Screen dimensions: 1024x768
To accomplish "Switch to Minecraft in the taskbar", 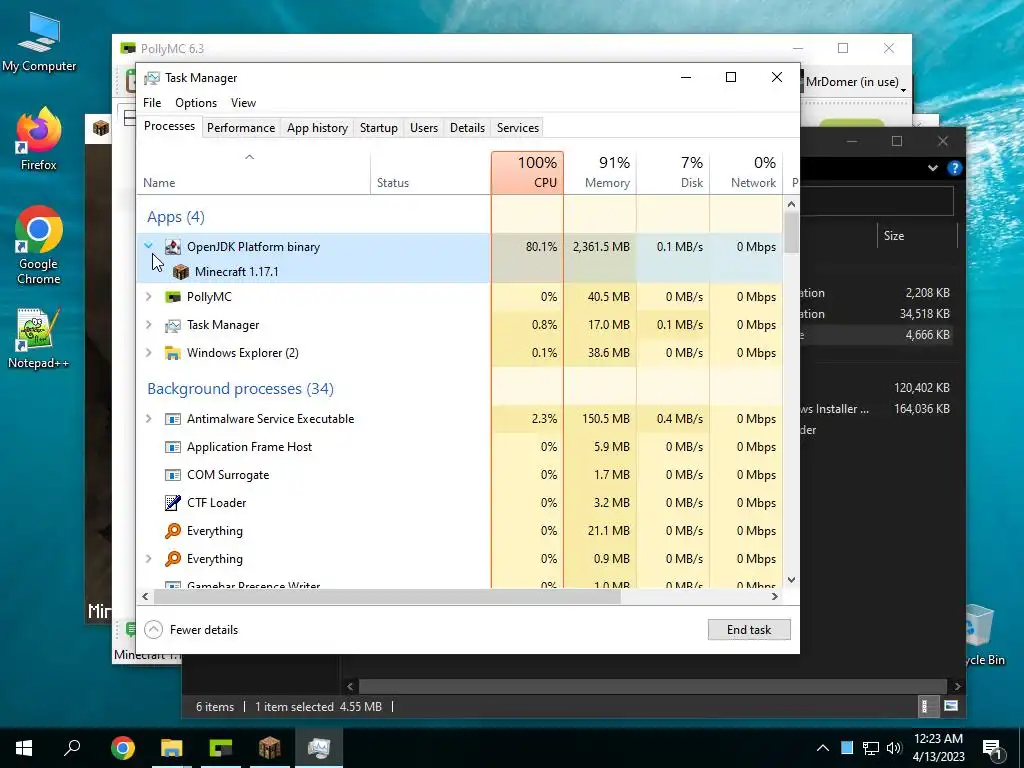I will (269, 748).
